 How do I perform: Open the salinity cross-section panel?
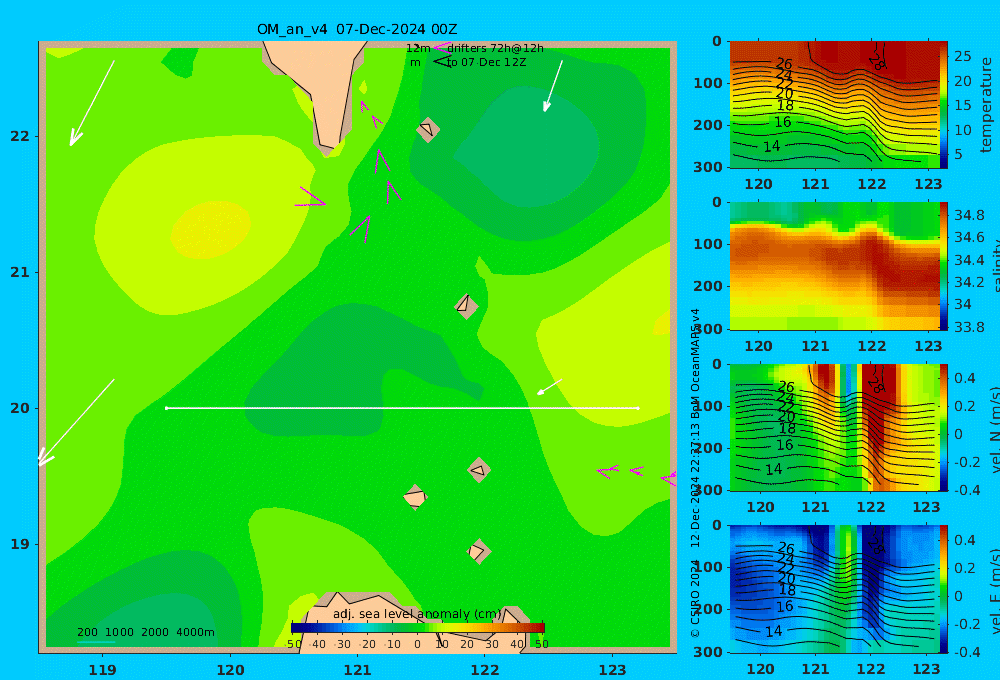click(834, 266)
